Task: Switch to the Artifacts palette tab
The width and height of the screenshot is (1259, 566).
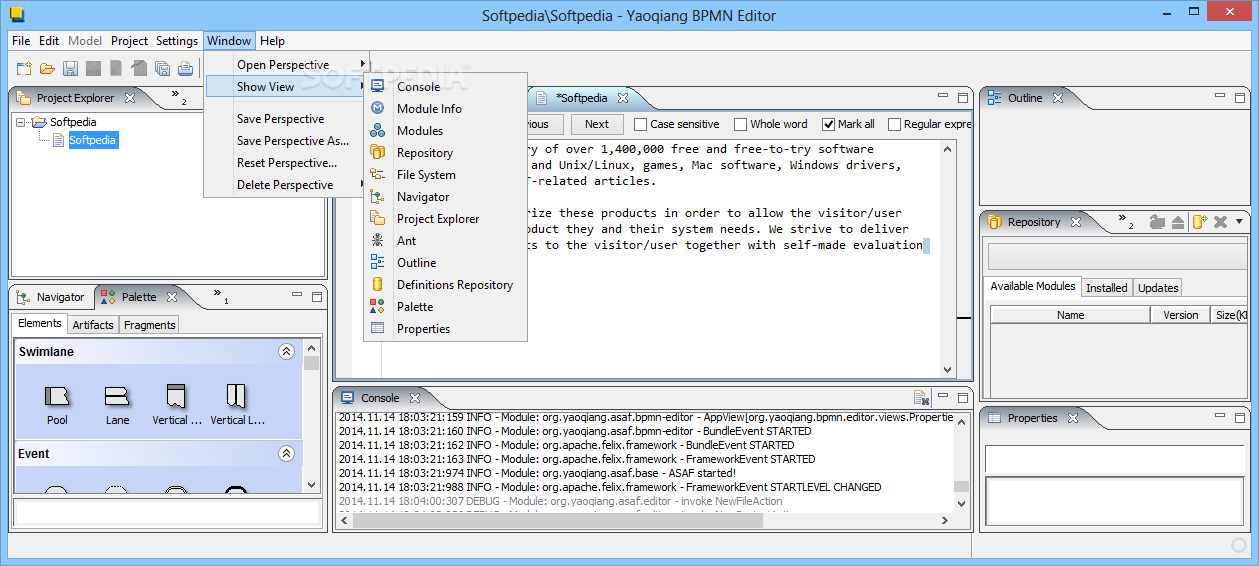Action: [93, 325]
